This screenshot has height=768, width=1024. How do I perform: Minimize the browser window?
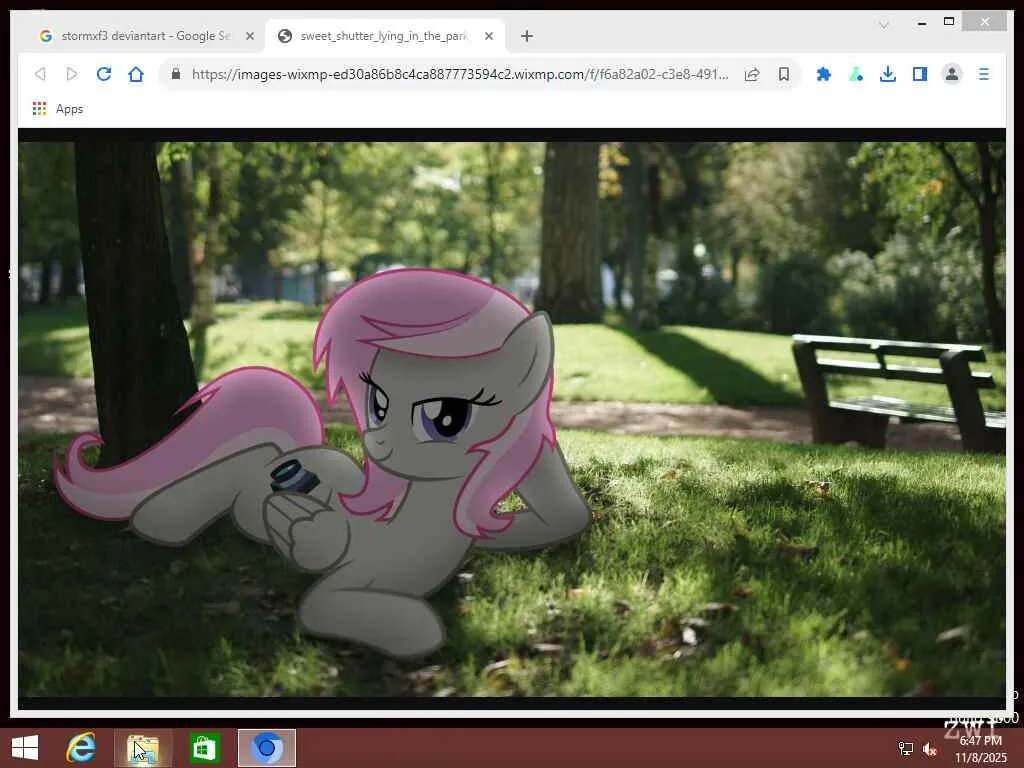[x=921, y=22]
